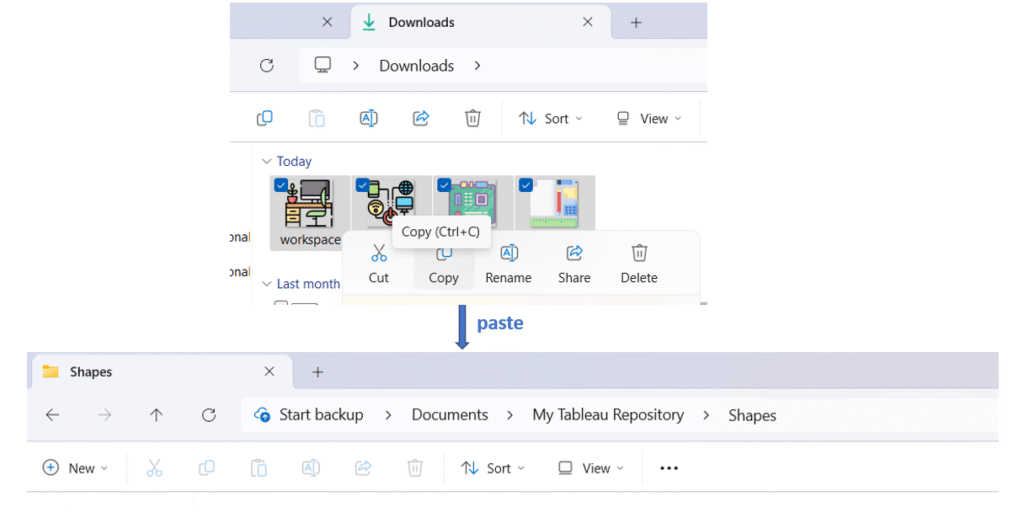Open View dropdown in Shapes toolbar

coord(591,468)
